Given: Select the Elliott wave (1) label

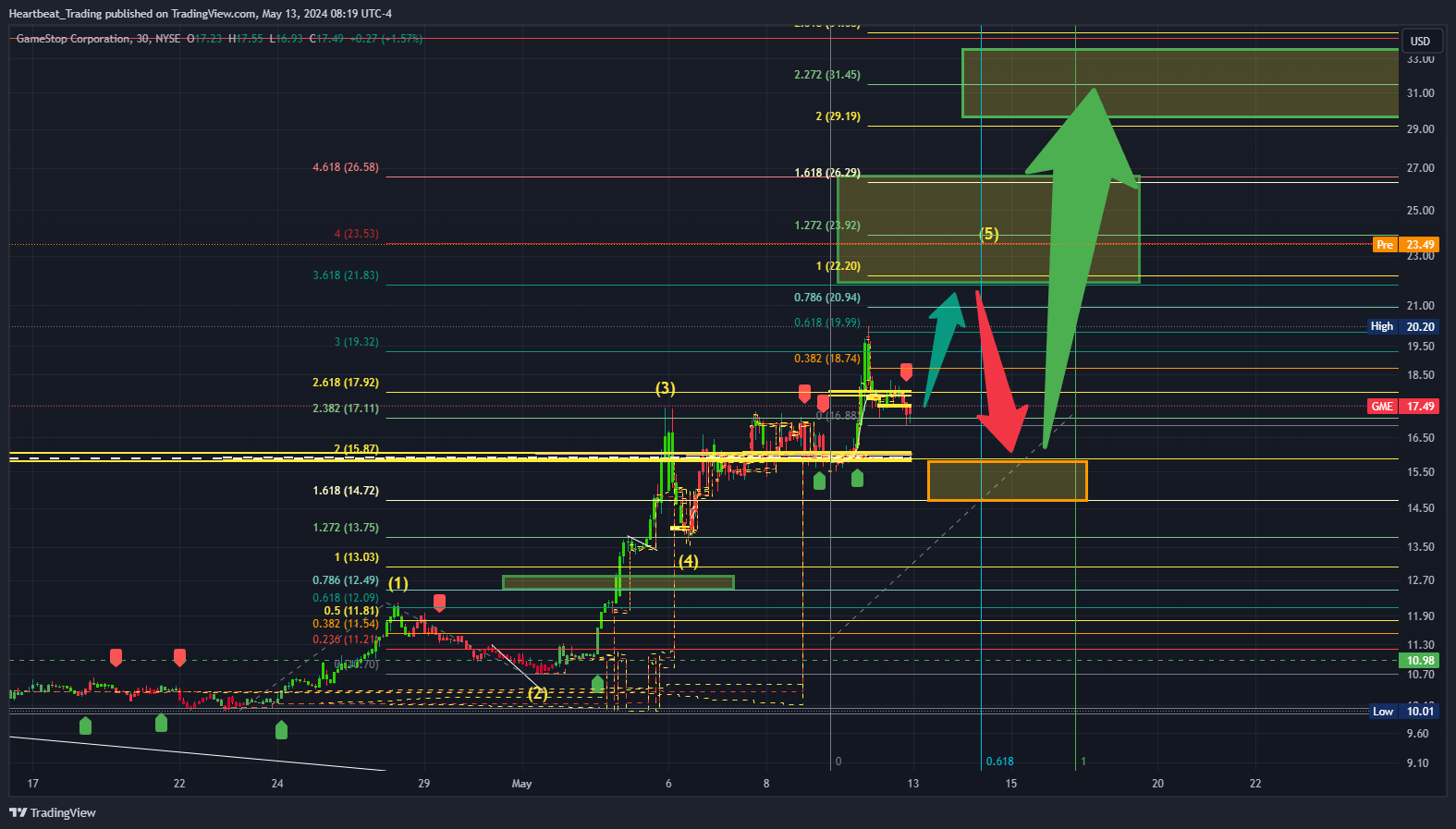Looking at the screenshot, I should click(398, 583).
